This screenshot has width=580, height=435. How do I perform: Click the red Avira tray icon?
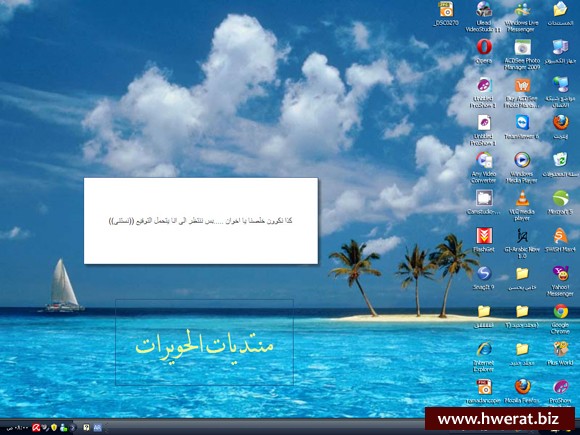point(36,428)
